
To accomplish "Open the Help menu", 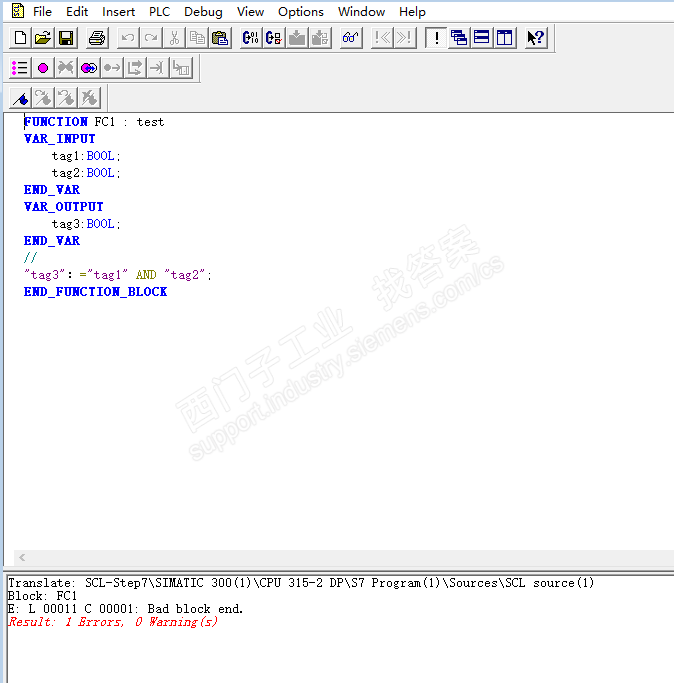I will (412, 12).
